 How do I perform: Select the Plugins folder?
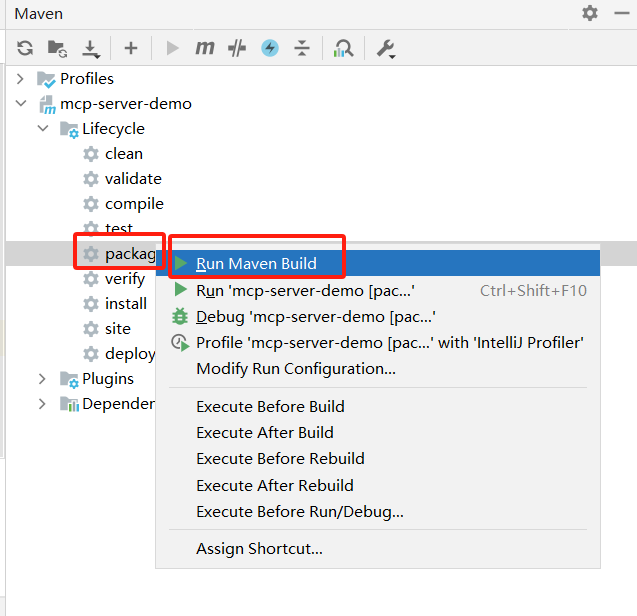tap(108, 379)
